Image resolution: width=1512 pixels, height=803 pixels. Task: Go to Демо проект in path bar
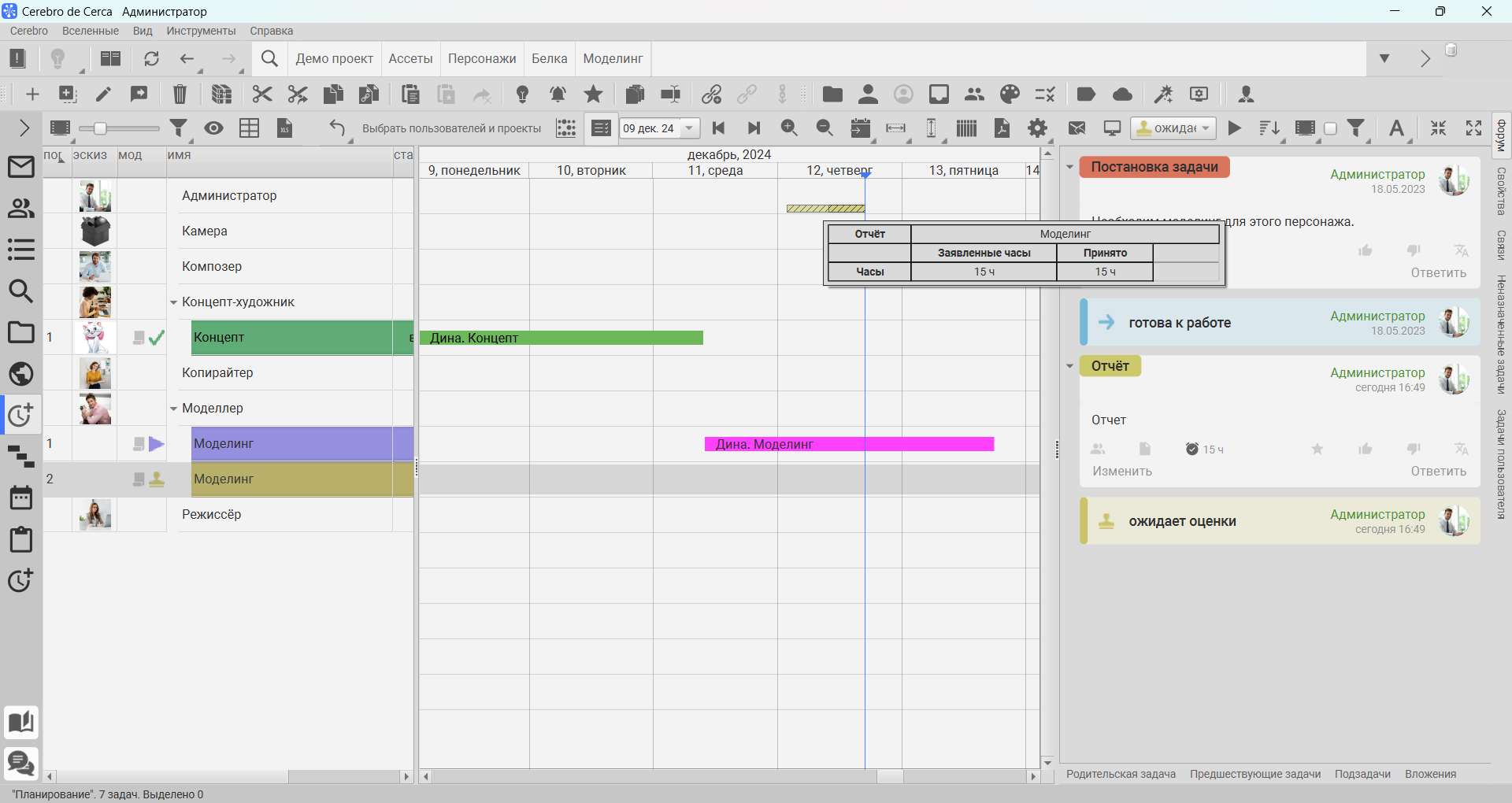tap(334, 59)
